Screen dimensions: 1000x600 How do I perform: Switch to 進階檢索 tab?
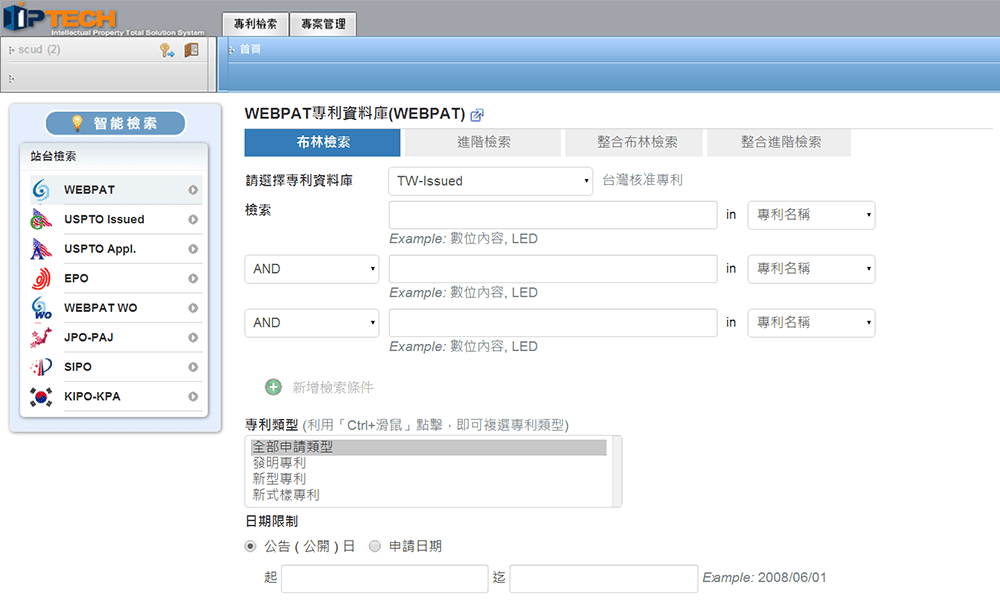click(x=483, y=142)
